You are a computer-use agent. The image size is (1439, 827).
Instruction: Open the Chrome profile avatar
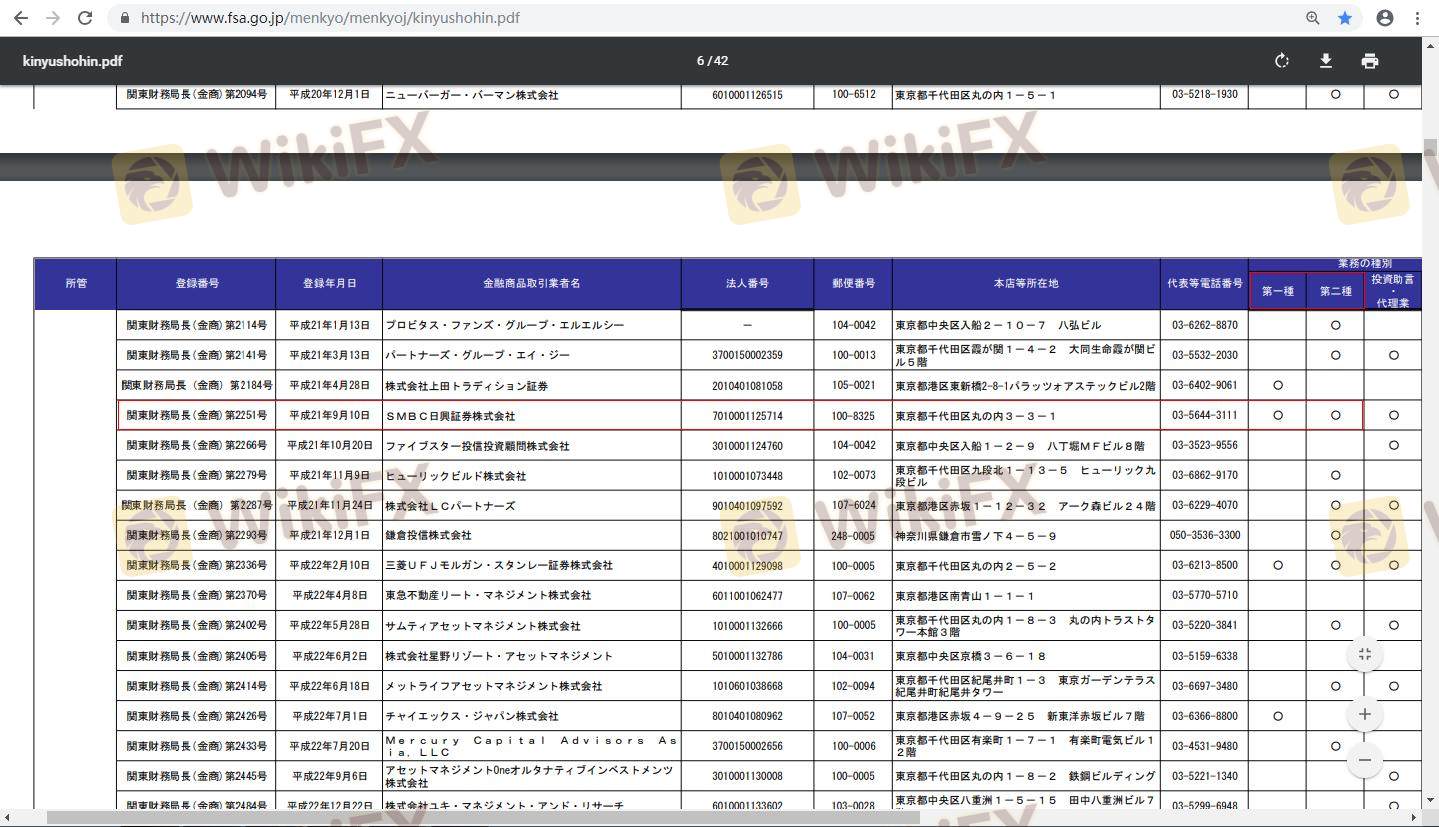1385,18
